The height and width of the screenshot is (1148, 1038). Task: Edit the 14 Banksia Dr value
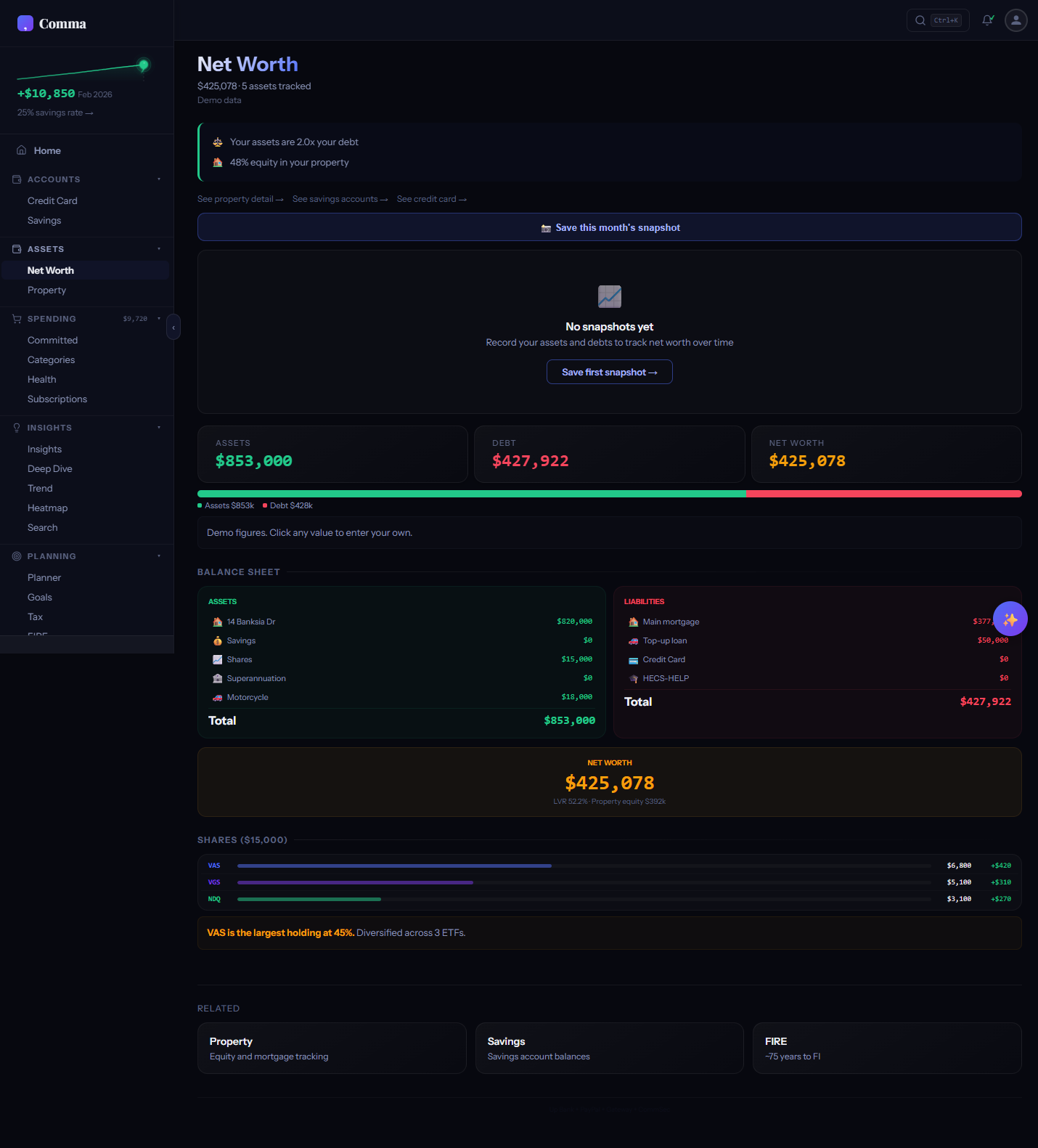tap(574, 622)
